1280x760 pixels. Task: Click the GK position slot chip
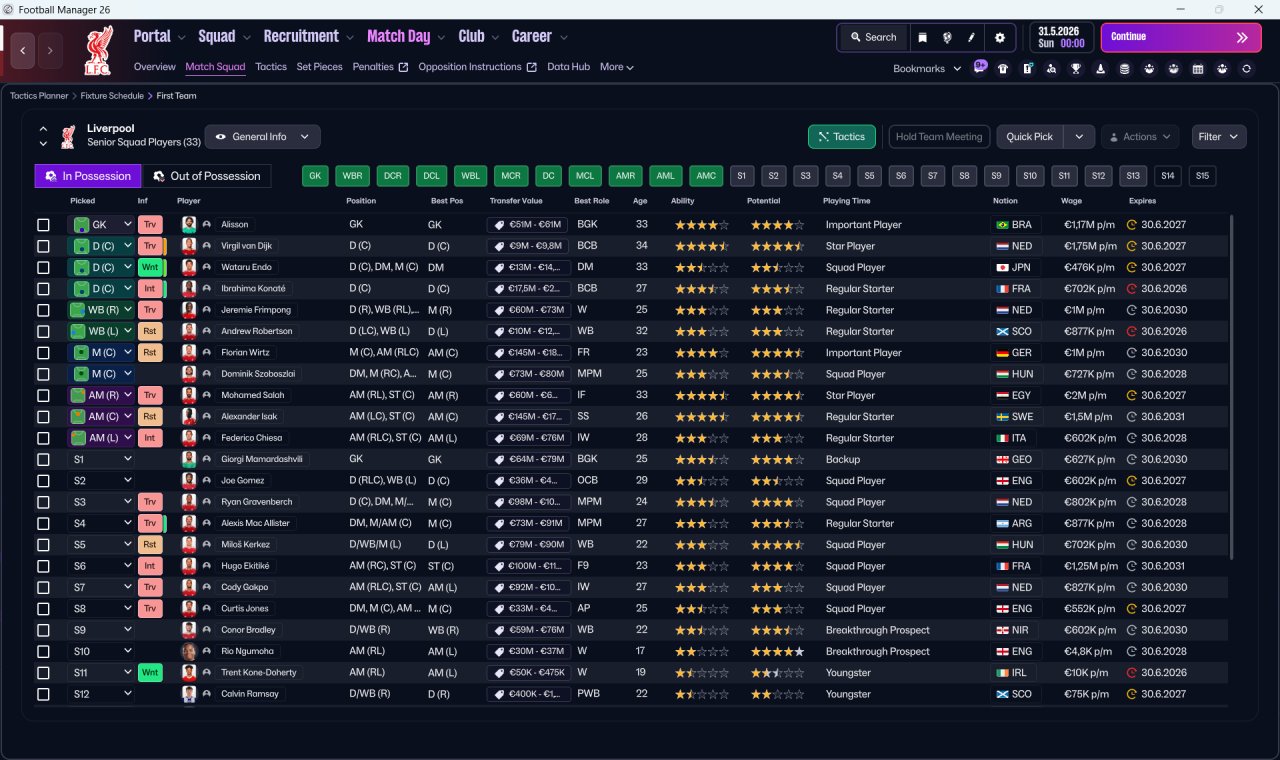315,176
